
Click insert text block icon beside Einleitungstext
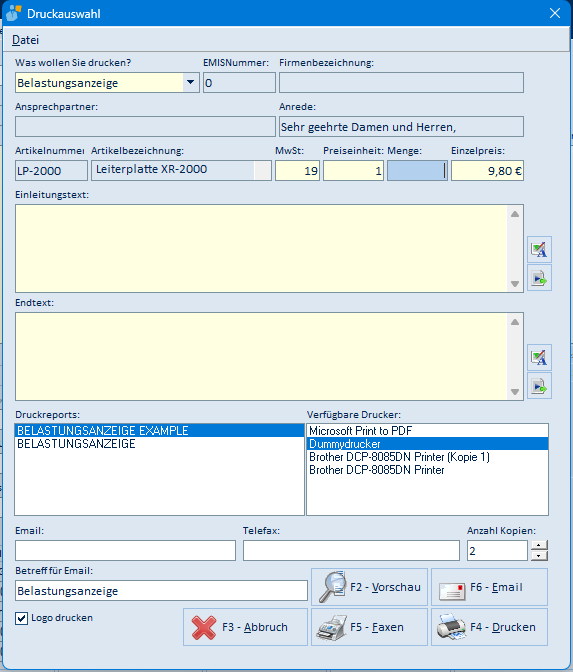(539, 278)
